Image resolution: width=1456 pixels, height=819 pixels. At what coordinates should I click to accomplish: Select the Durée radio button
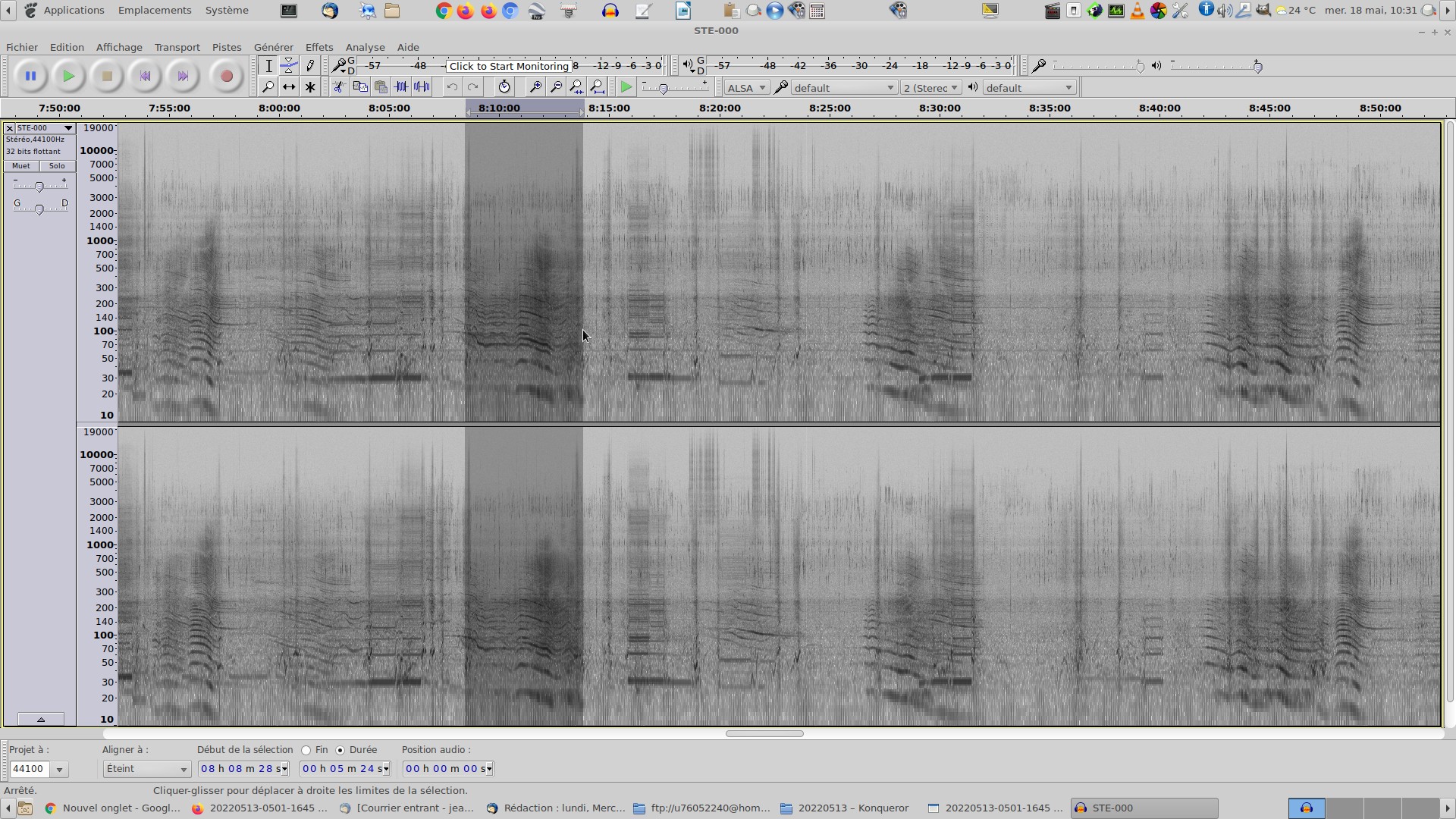click(x=340, y=750)
